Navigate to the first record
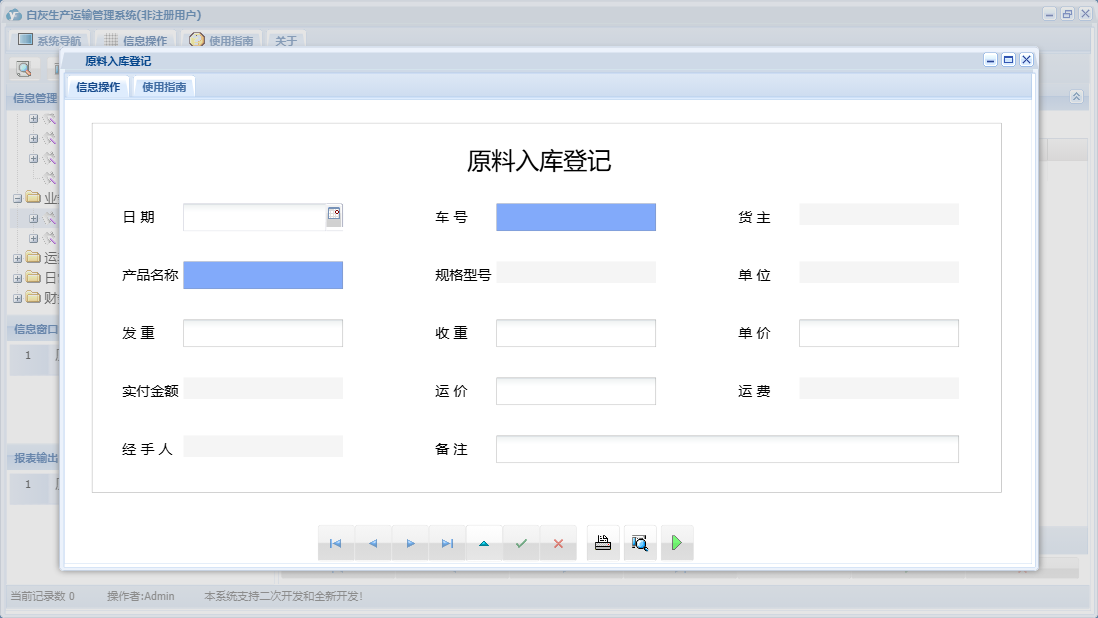The image size is (1098, 618). click(336, 543)
